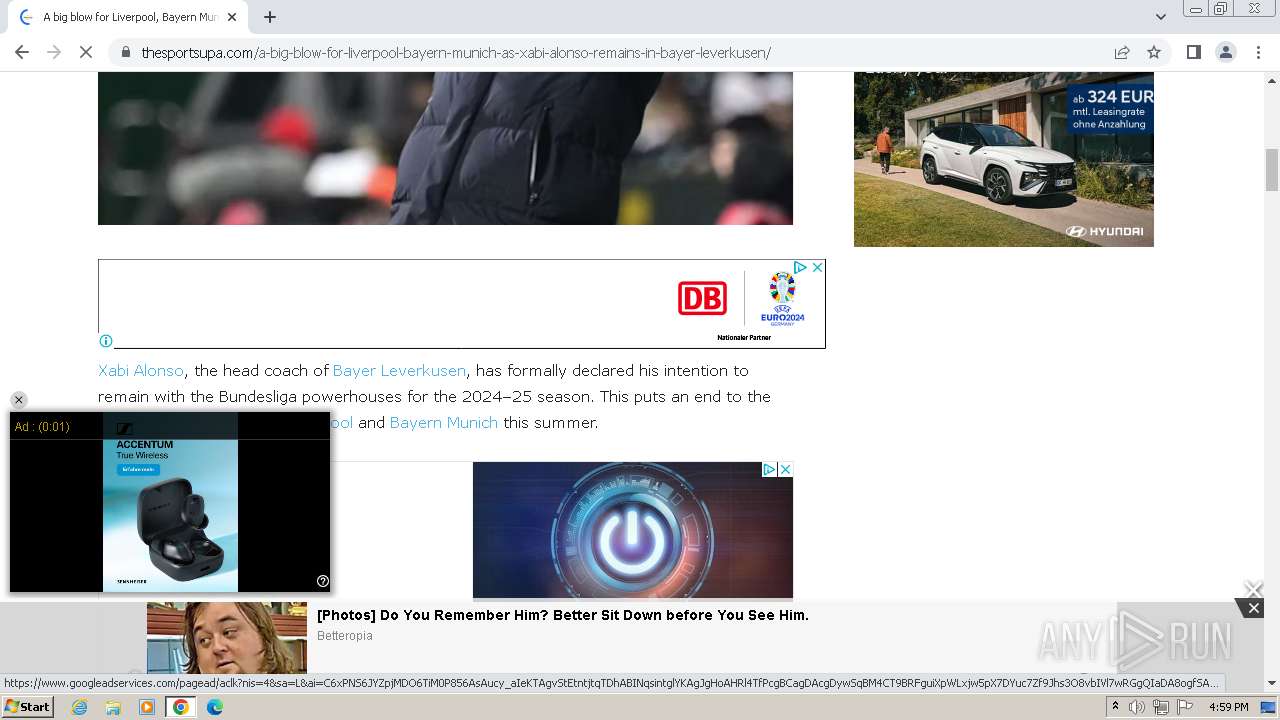Viewport: 1280px width, 720px height.
Task: Click the DB logo in banner
Action: tap(702, 298)
